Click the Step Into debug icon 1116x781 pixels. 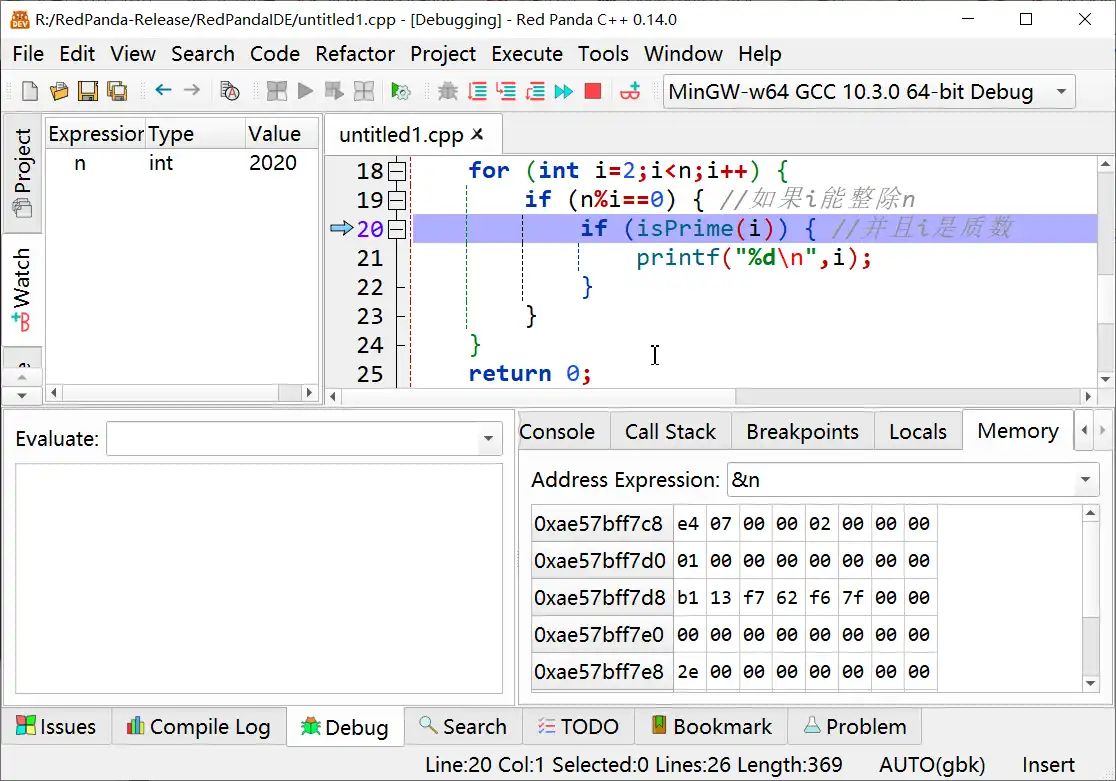508,92
